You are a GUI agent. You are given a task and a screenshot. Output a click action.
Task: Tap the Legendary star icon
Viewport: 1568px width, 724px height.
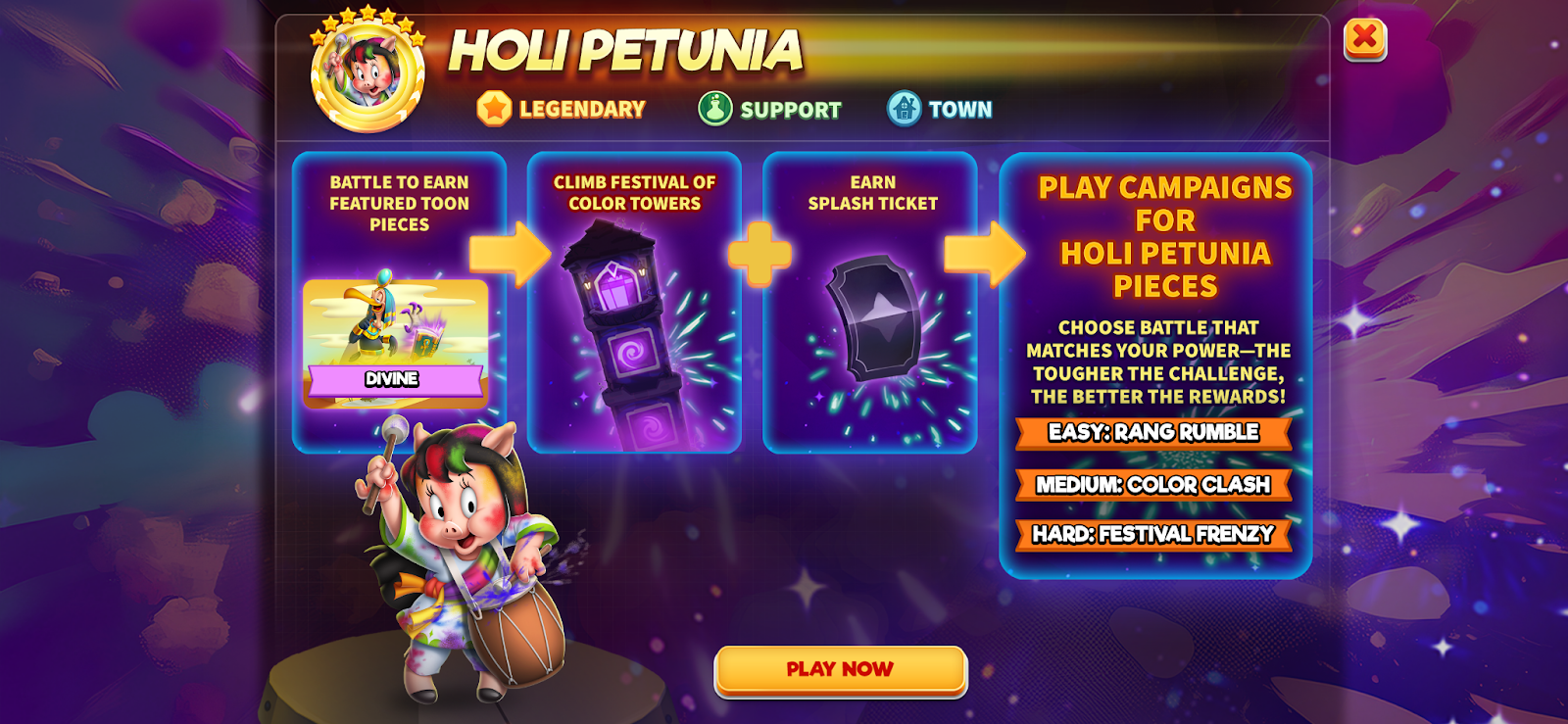coord(494,109)
